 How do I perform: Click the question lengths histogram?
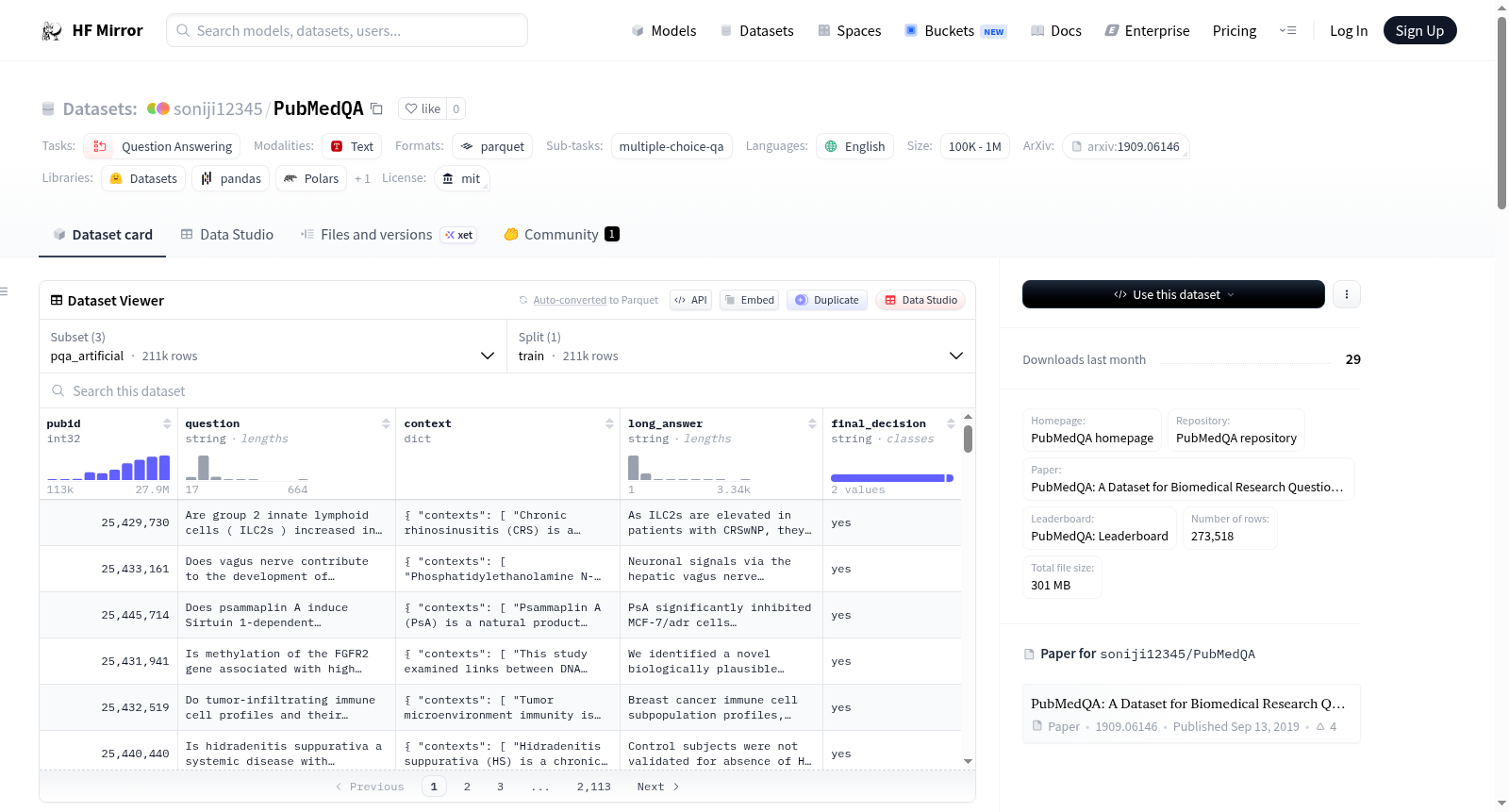[247, 468]
